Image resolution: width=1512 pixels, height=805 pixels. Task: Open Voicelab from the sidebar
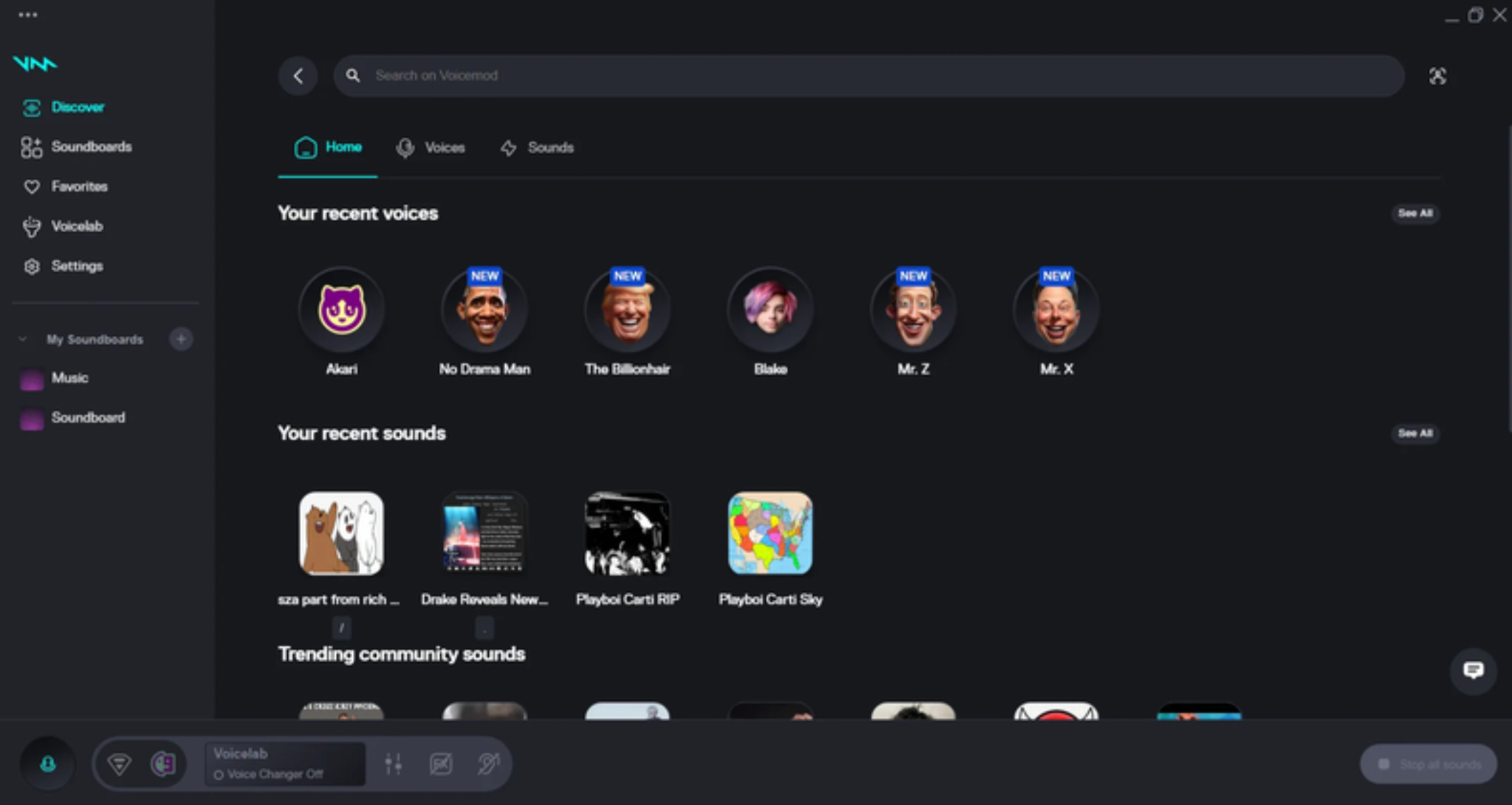[x=77, y=226]
